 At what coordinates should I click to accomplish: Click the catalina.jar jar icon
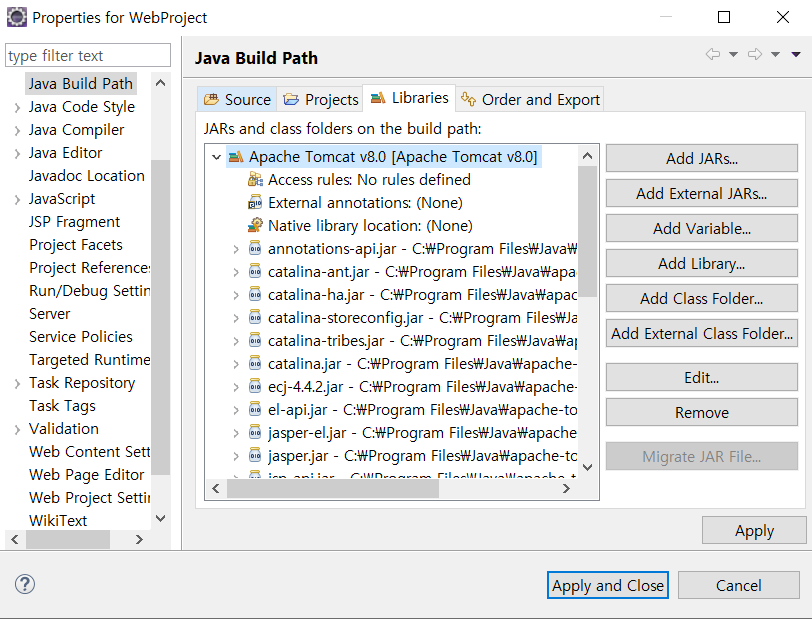point(255,364)
